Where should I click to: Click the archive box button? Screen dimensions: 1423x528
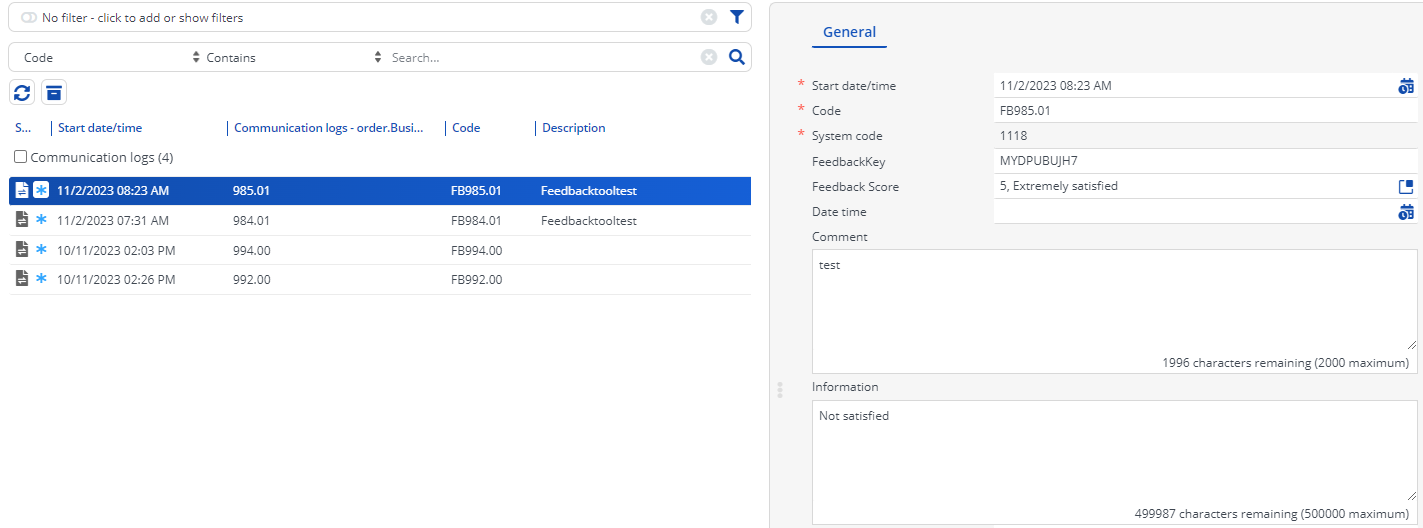pos(54,93)
